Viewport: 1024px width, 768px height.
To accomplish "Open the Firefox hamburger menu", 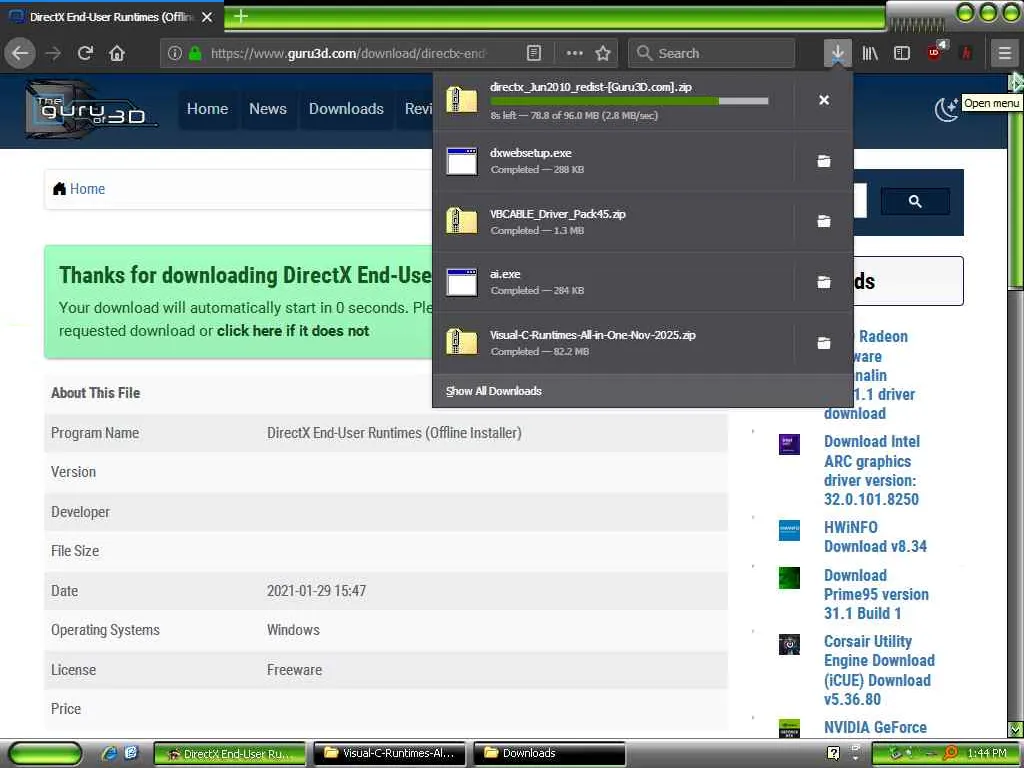I will pos(1004,53).
